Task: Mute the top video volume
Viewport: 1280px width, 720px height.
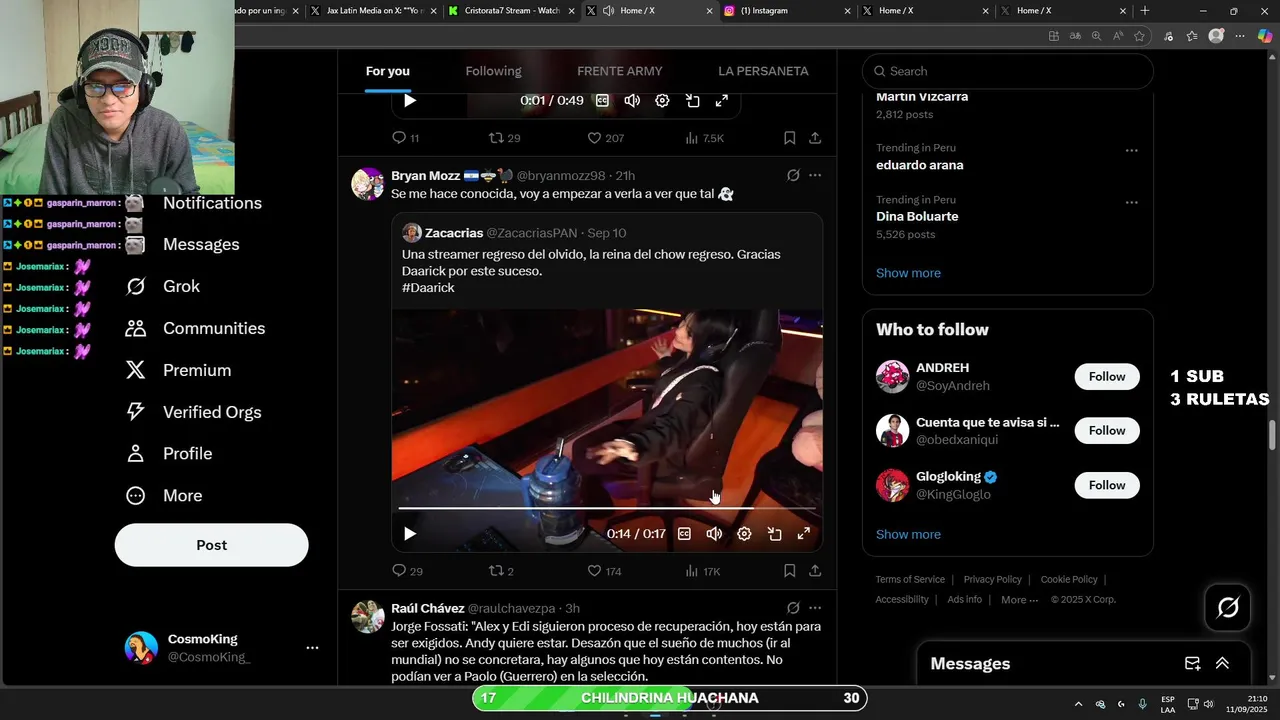Action: [632, 100]
